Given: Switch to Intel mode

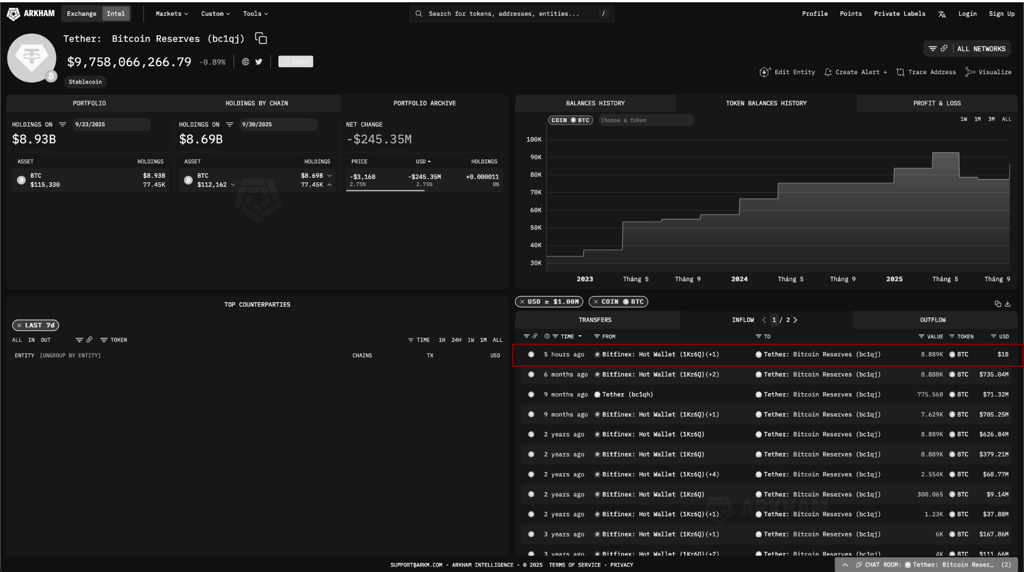Looking at the screenshot, I should [116, 13].
